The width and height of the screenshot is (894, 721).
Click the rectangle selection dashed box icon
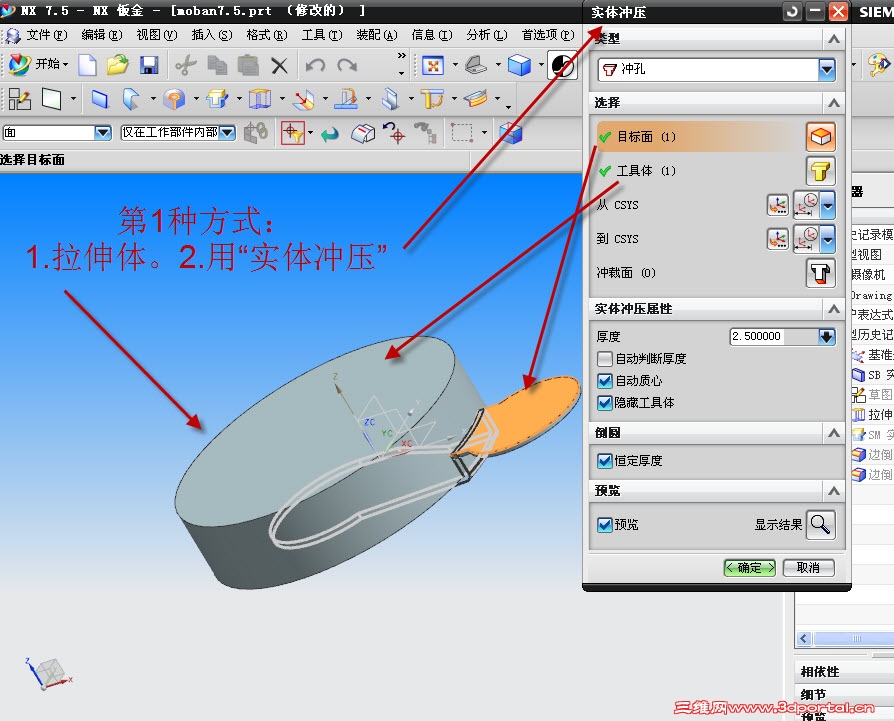(x=462, y=133)
